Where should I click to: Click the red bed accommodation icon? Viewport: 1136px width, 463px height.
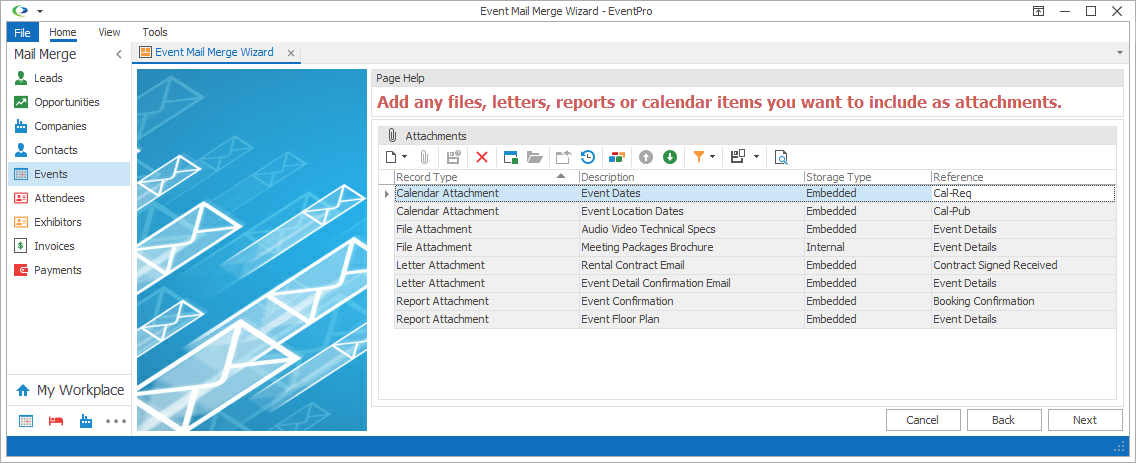[56, 421]
